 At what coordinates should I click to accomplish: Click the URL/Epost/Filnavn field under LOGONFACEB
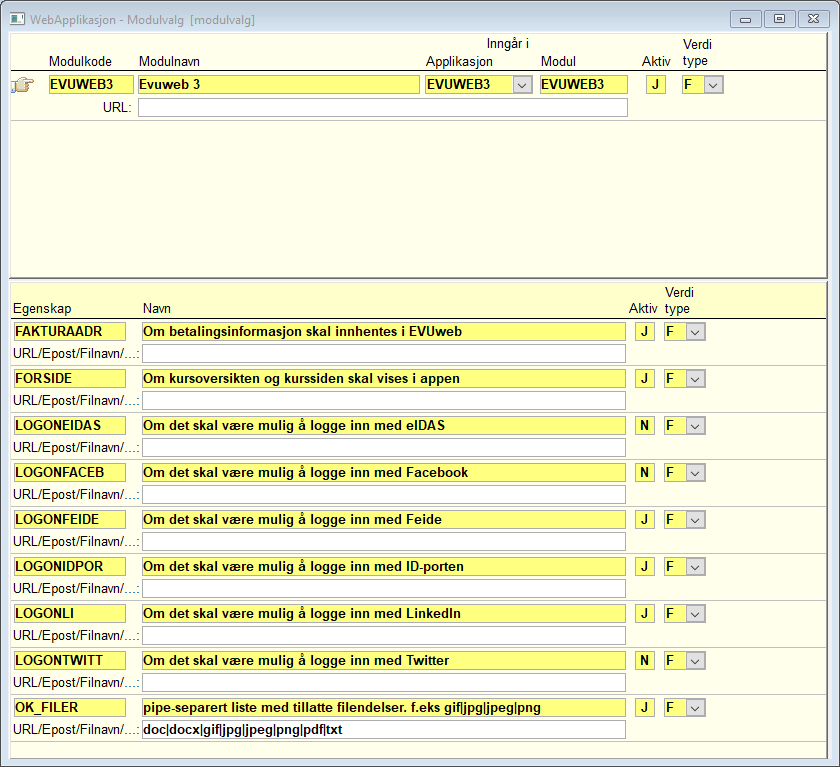click(x=384, y=494)
